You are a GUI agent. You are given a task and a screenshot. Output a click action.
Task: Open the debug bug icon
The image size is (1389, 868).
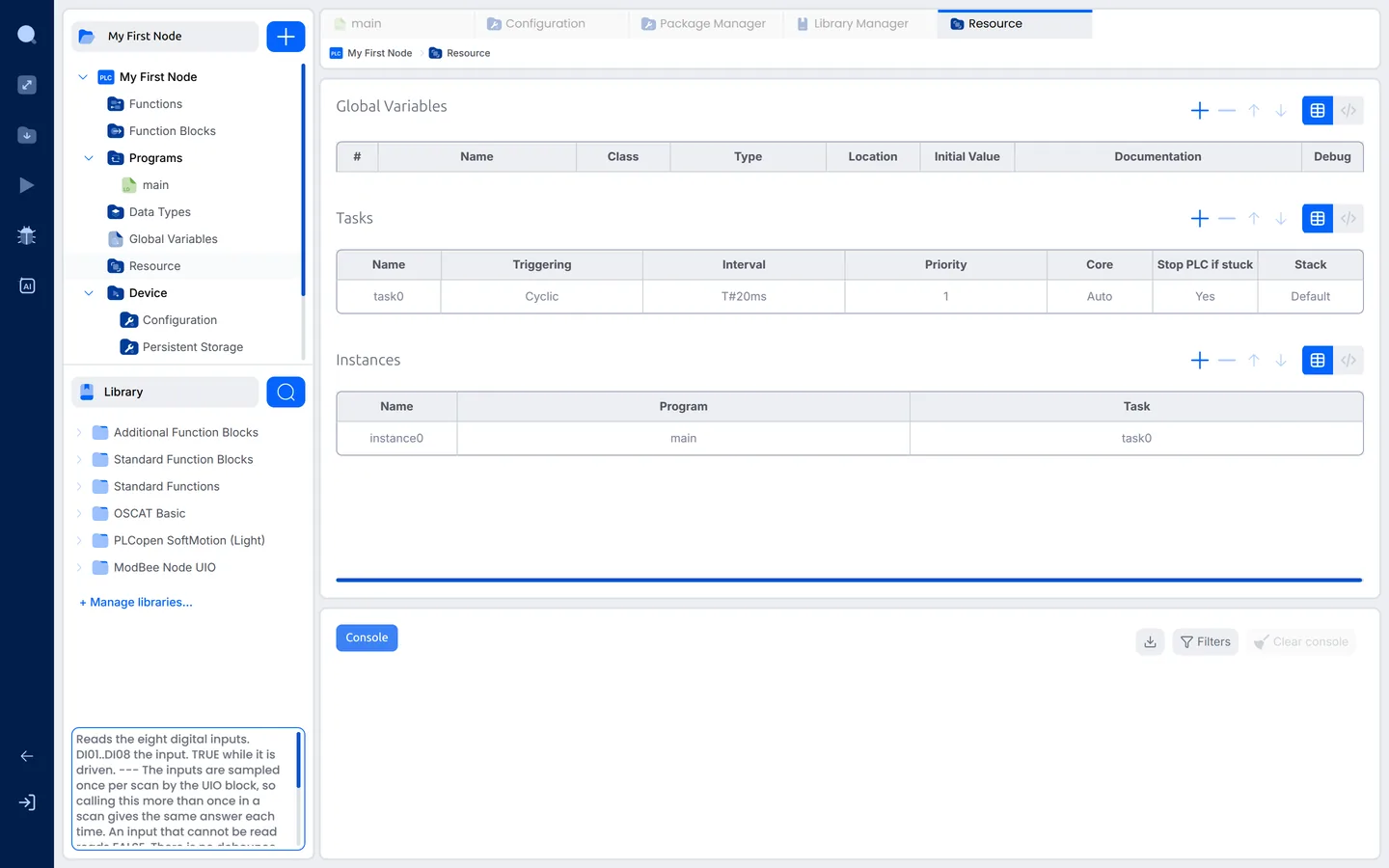coord(27,235)
